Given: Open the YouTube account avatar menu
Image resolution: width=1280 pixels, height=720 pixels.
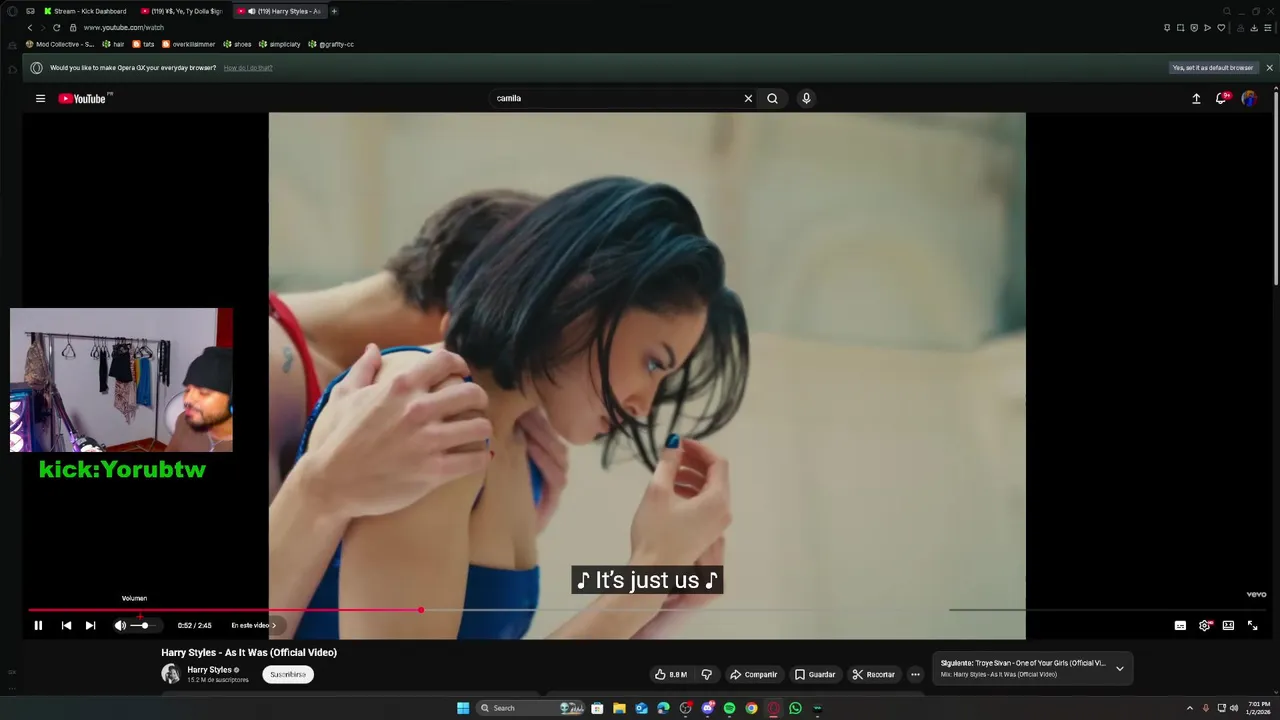Looking at the screenshot, I should tap(1249, 98).
